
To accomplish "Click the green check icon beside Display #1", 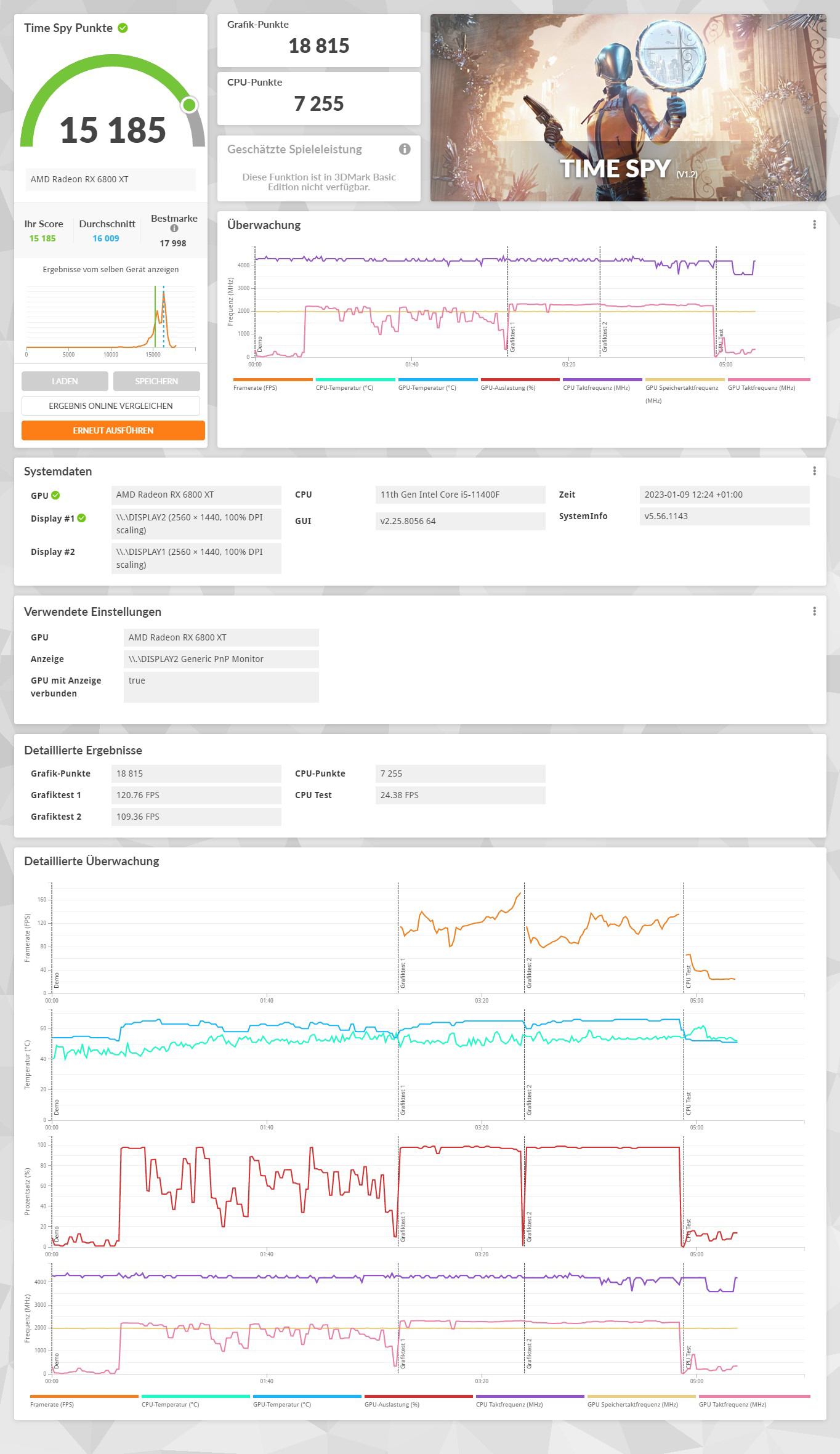I will (81, 519).
